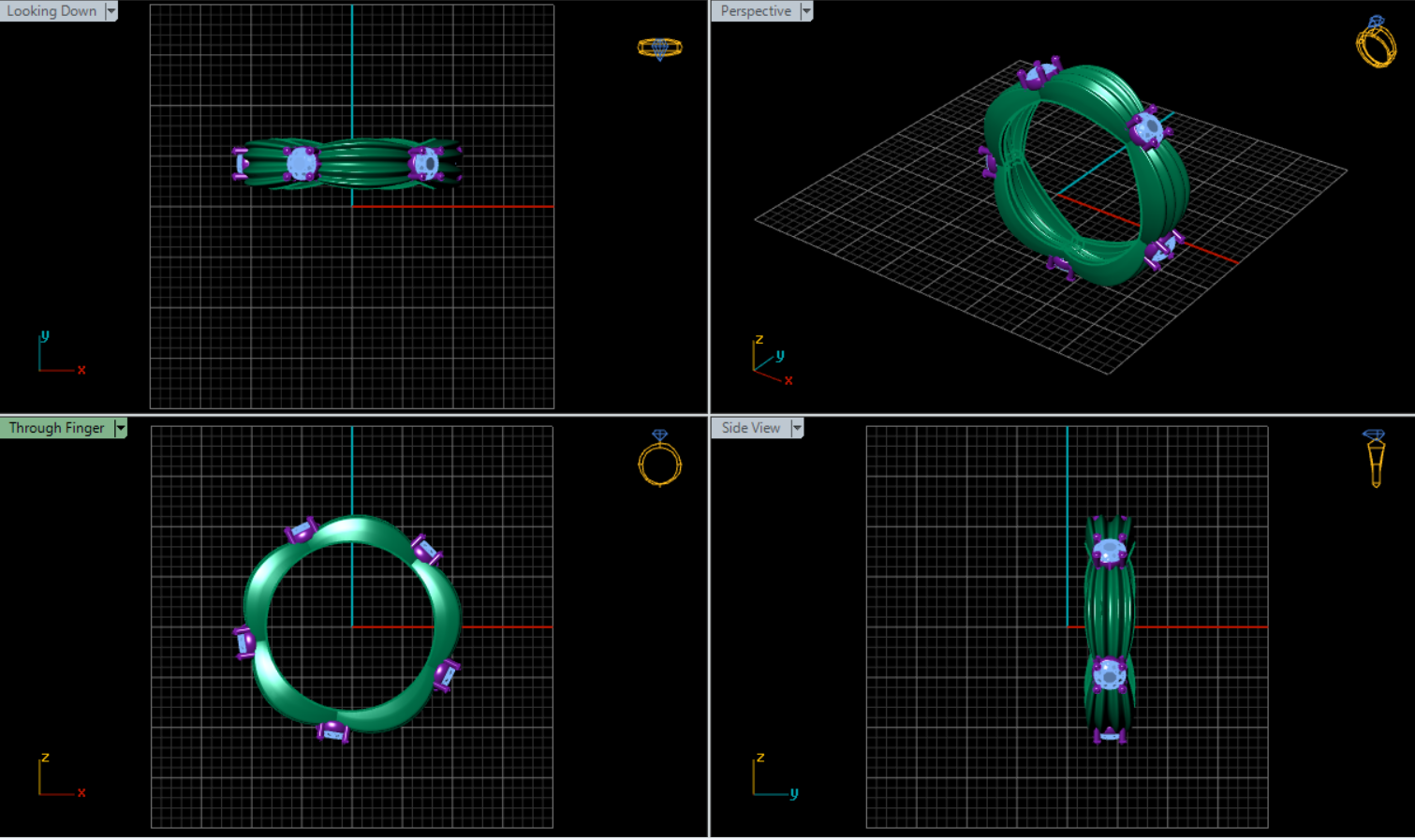Open the Through Finger dropdown arrow
Viewport: 1415px width, 840px height.
coord(120,428)
